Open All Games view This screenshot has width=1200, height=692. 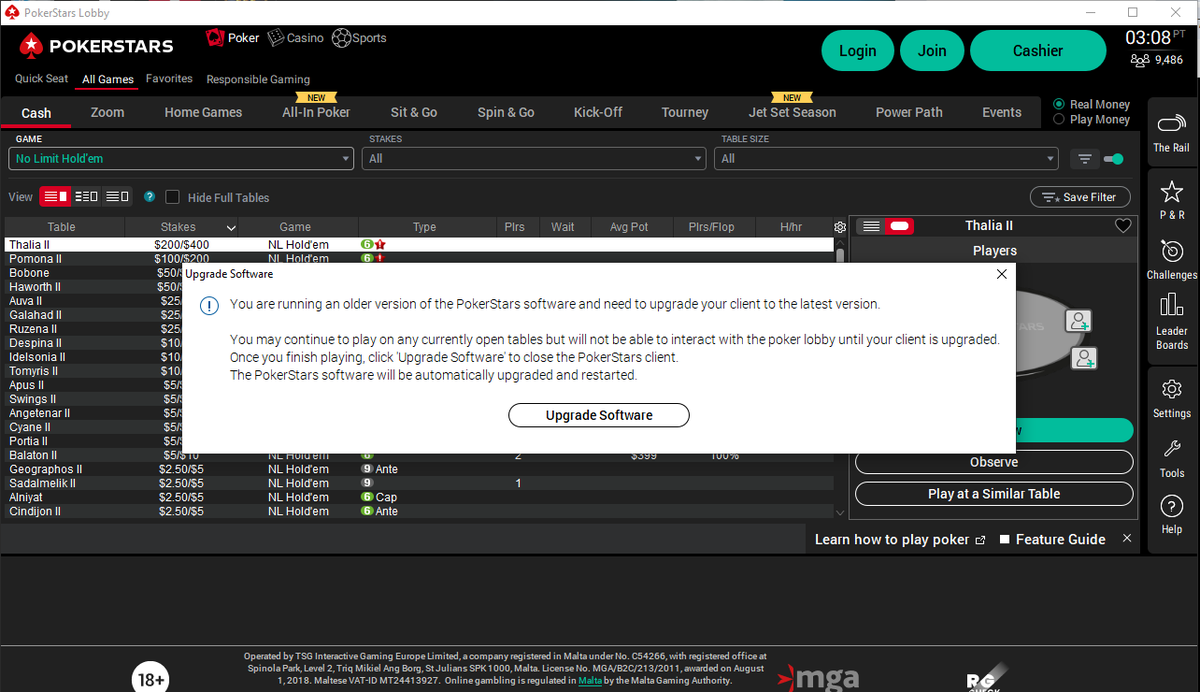tap(108, 79)
